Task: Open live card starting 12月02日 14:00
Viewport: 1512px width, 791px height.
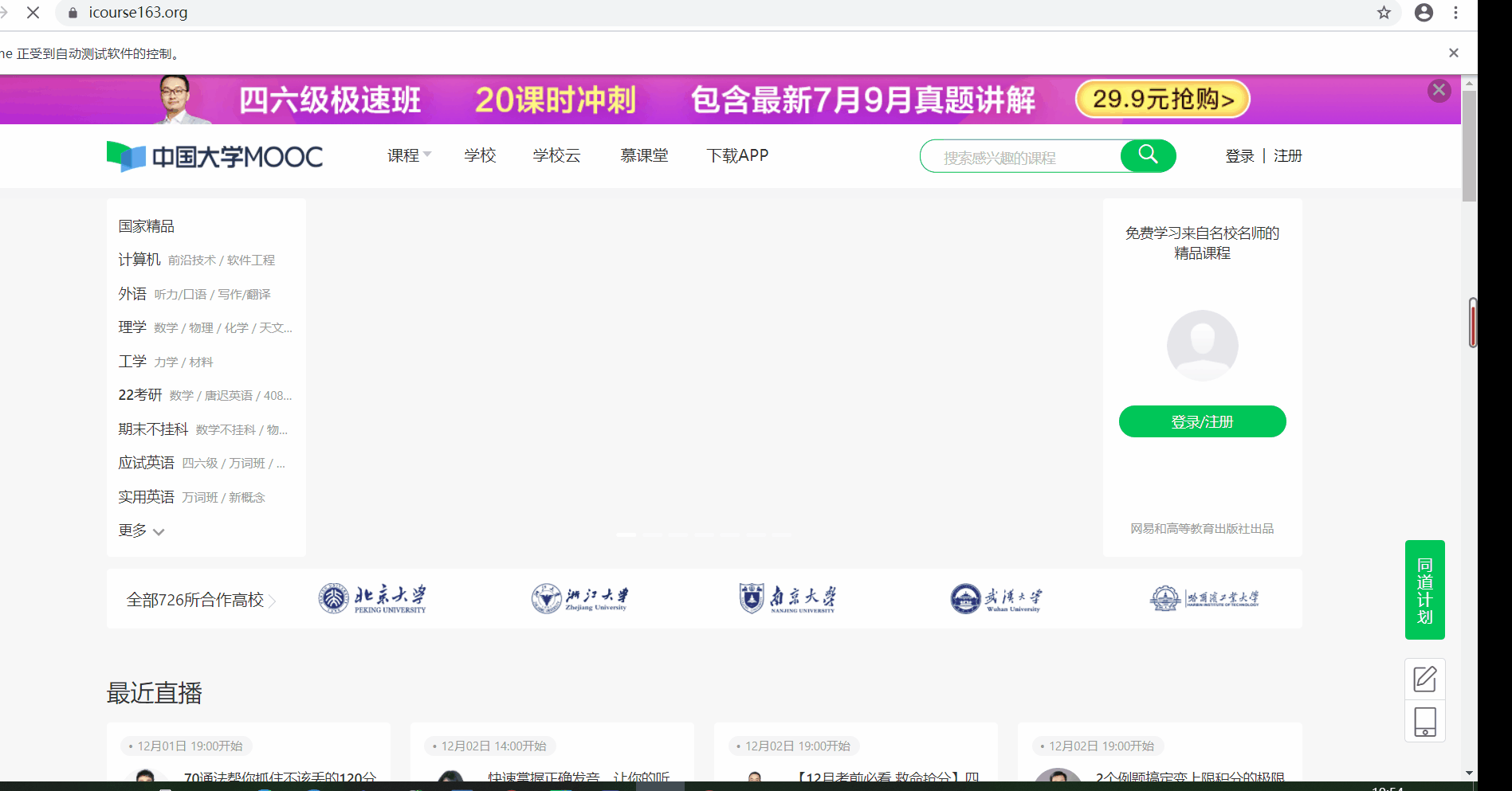Action: tap(552, 752)
